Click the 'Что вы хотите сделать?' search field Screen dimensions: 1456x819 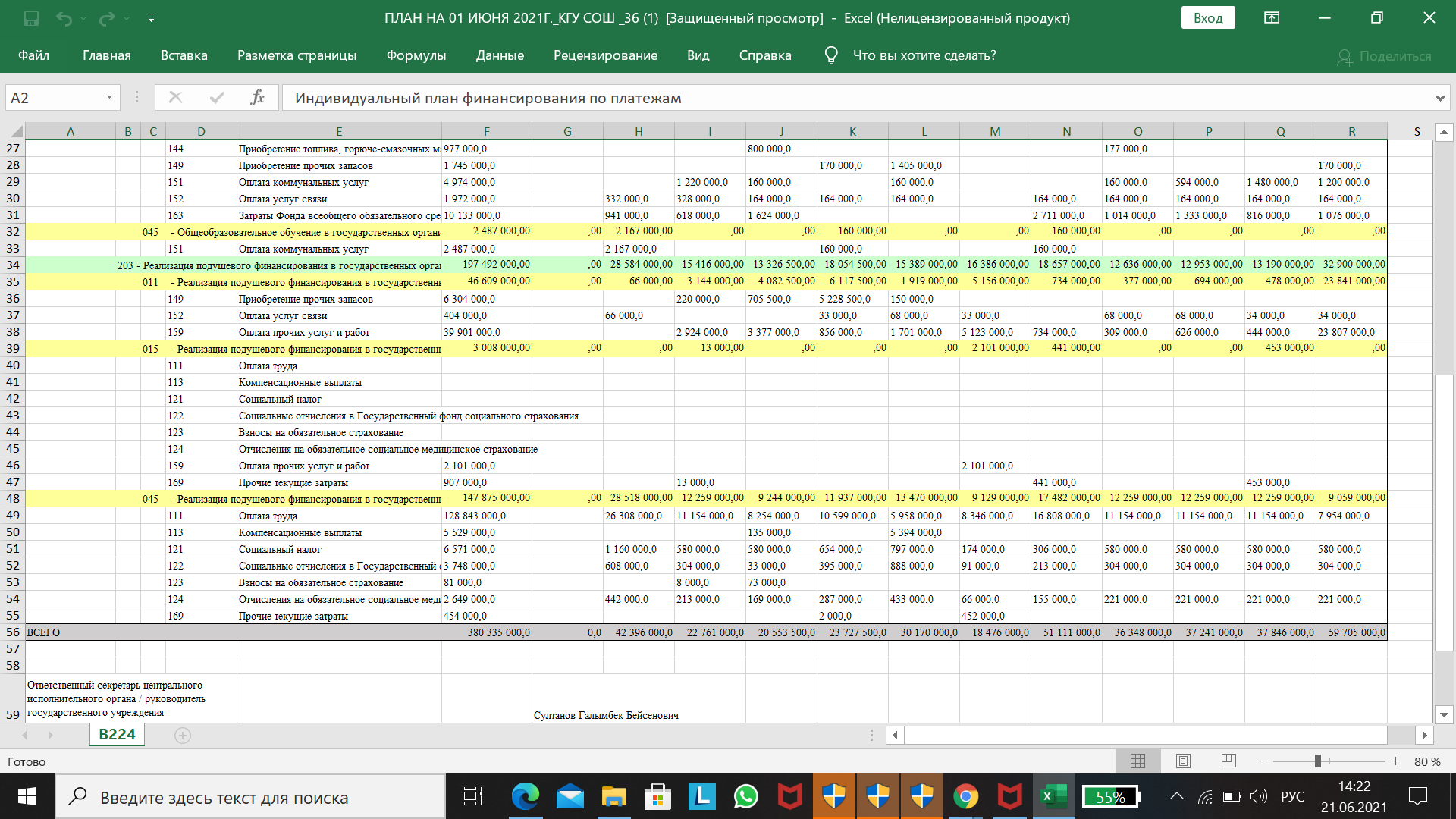tap(924, 55)
